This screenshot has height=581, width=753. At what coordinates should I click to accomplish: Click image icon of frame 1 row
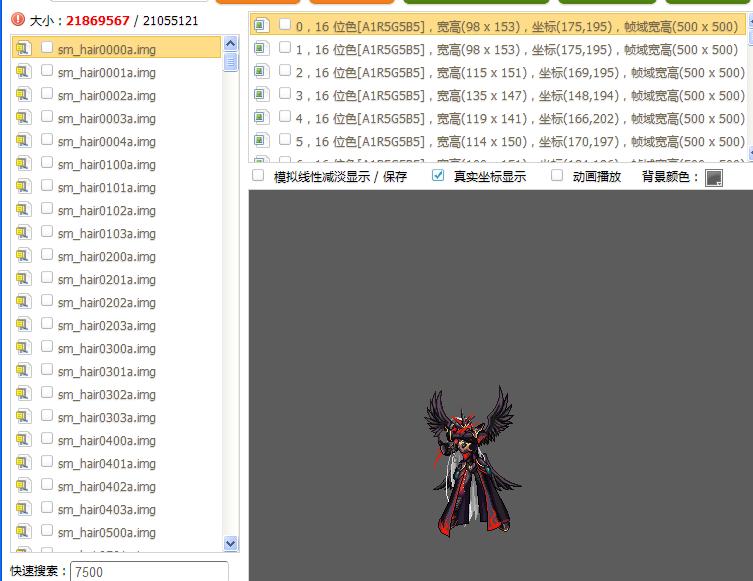pyautogui.click(x=261, y=48)
